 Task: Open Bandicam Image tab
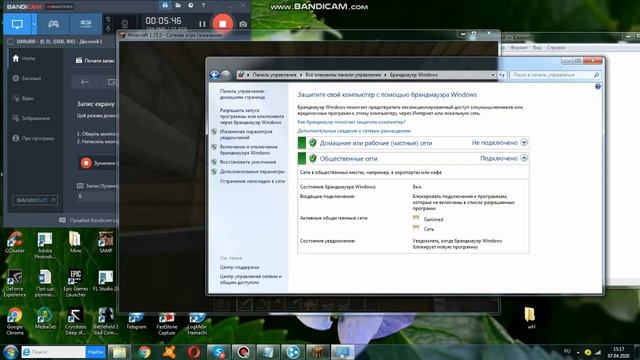click(31, 118)
